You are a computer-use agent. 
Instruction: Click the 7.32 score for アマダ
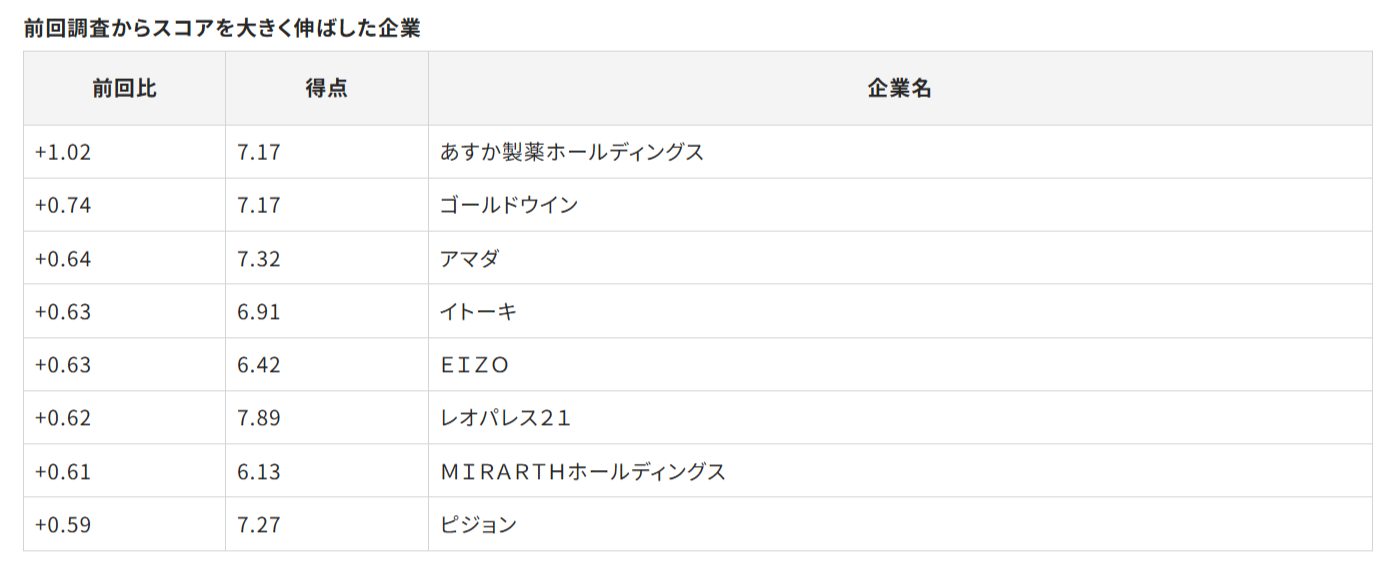[x=259, y=259]
